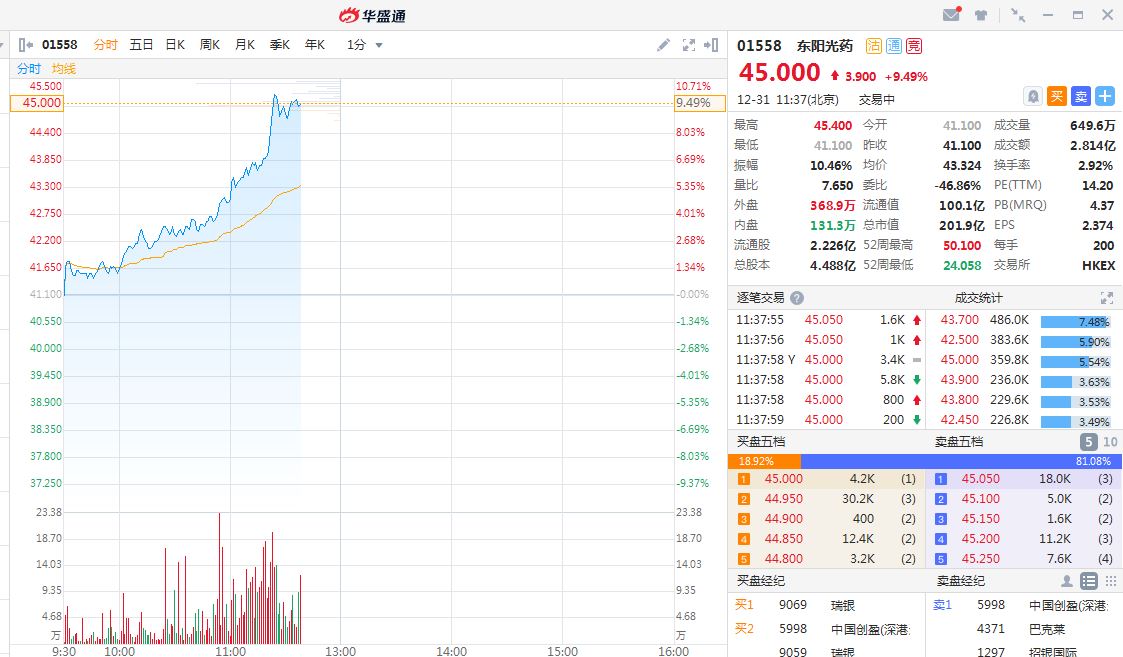This screenshot has width=1123, height=657.
Task: Expand chart to fullscreen icon
Action: (x=688, y=45)
